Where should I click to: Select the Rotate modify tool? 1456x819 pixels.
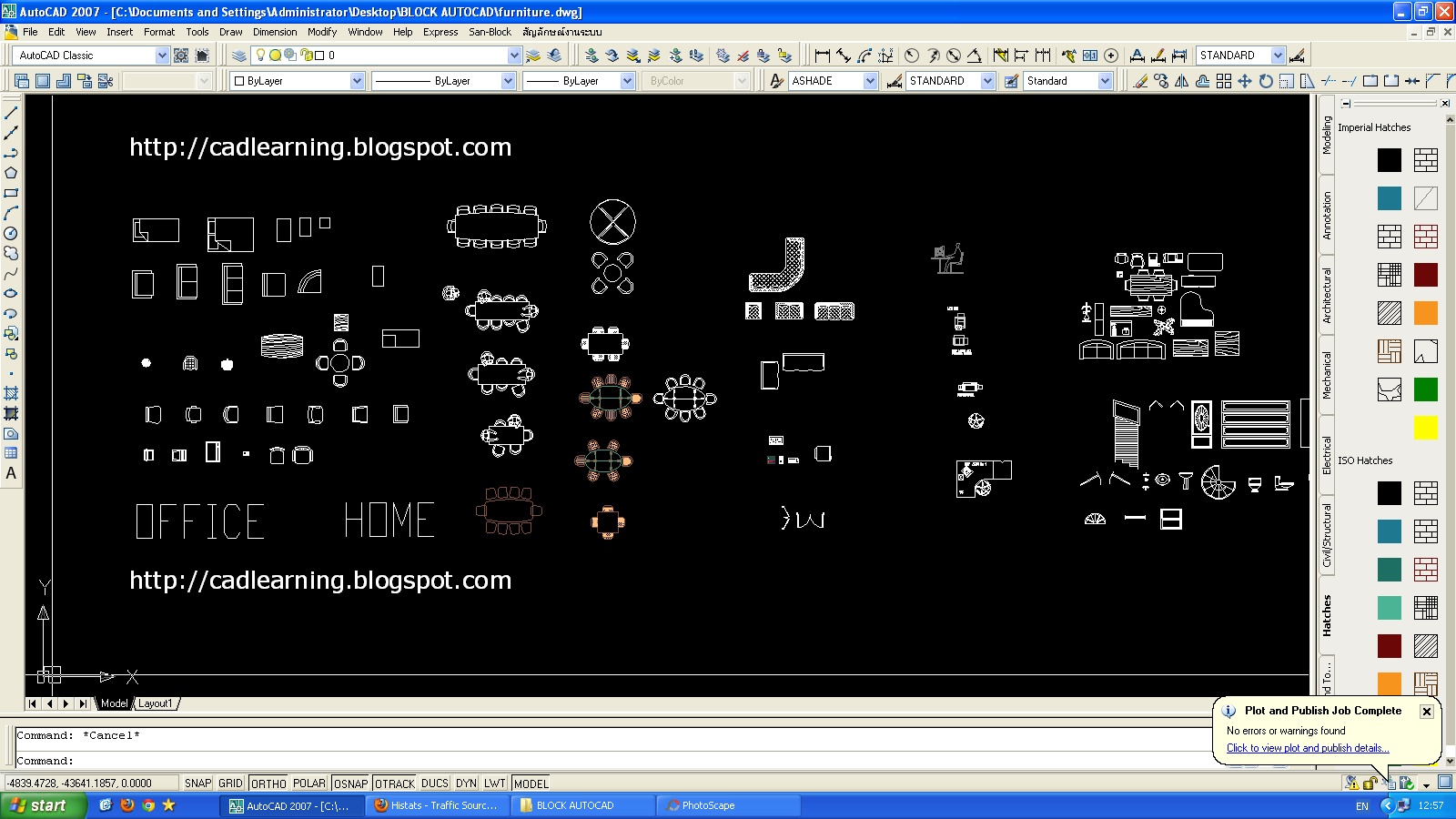pos(1266,81)
